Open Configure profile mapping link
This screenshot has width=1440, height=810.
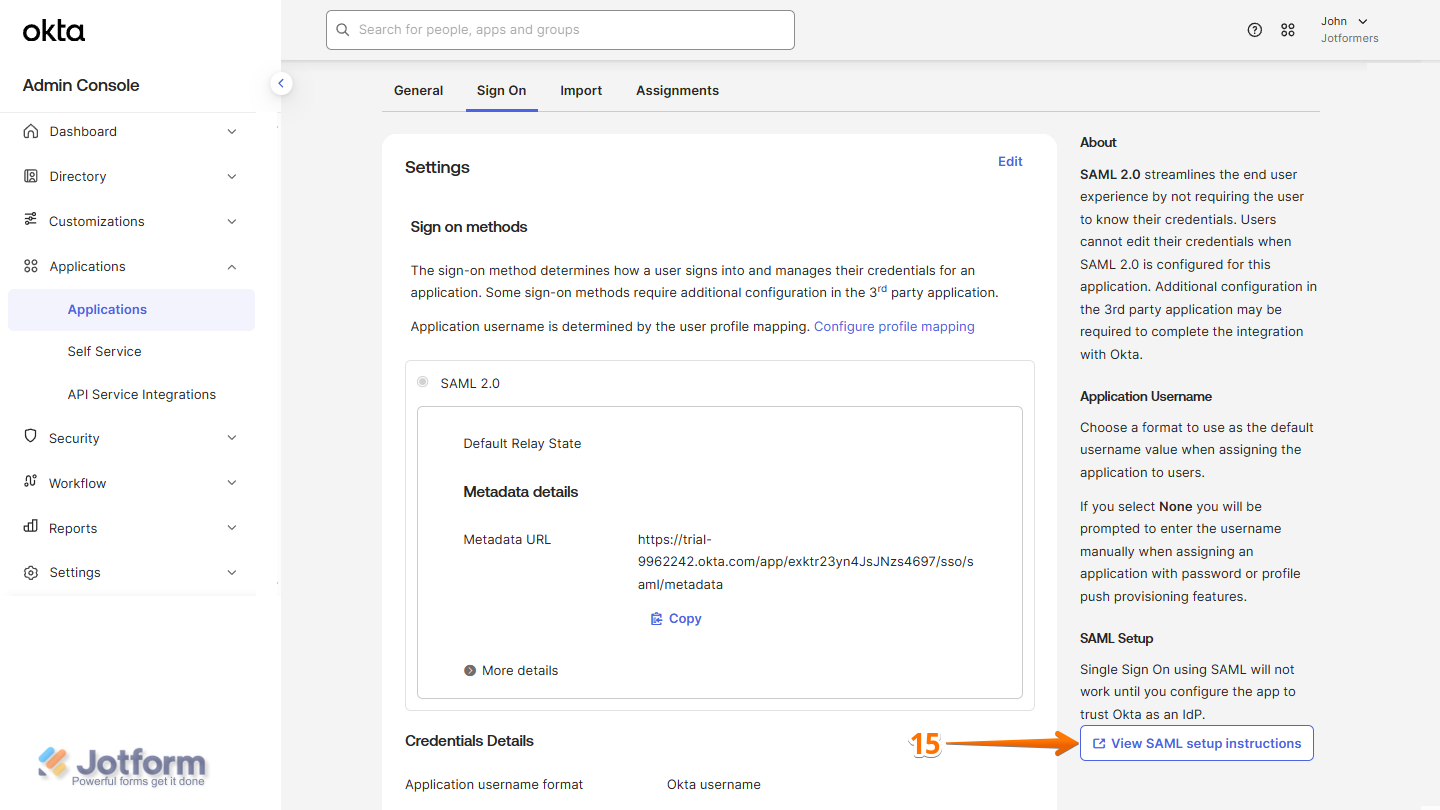point(894,327)
